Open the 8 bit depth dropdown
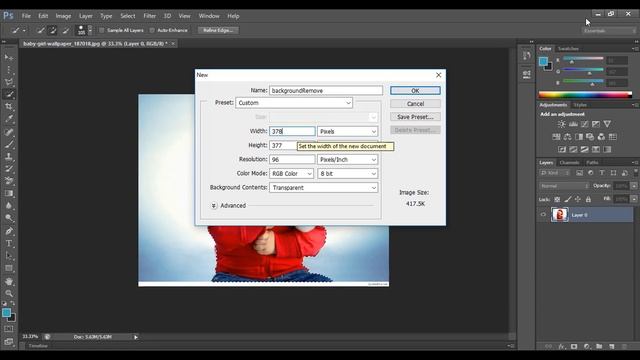The height and width of the screenshot is (360, 640). pyautogui.click(x=347, y=173)
